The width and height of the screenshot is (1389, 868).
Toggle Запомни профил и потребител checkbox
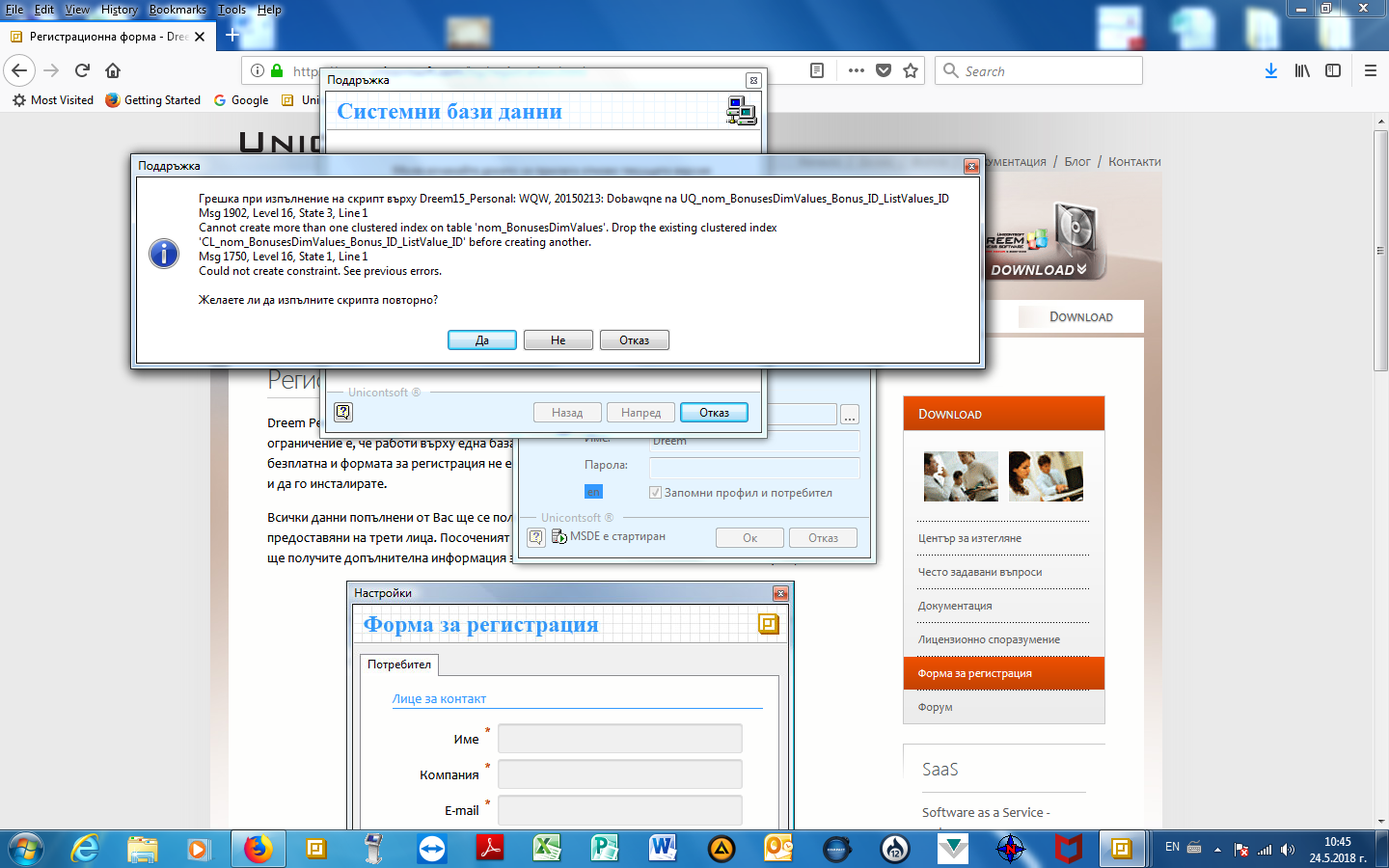655,493
